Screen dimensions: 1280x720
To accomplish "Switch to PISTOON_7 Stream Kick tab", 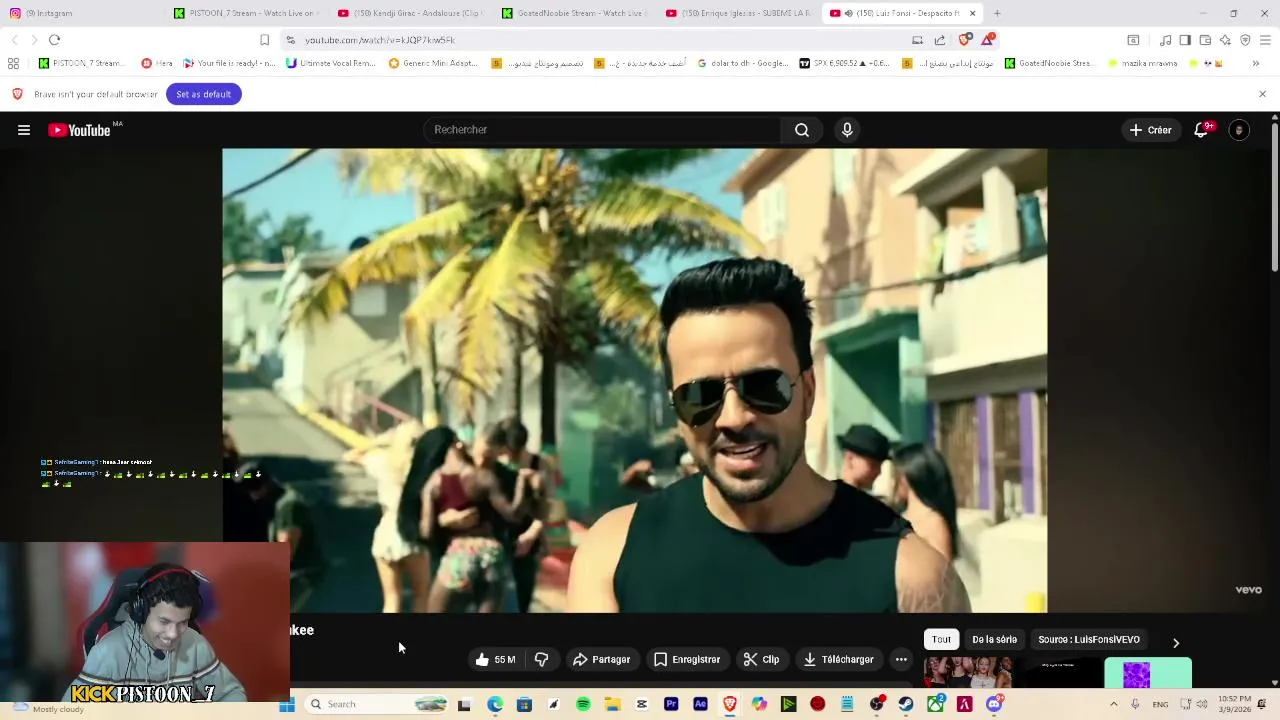I will (245, 13).
